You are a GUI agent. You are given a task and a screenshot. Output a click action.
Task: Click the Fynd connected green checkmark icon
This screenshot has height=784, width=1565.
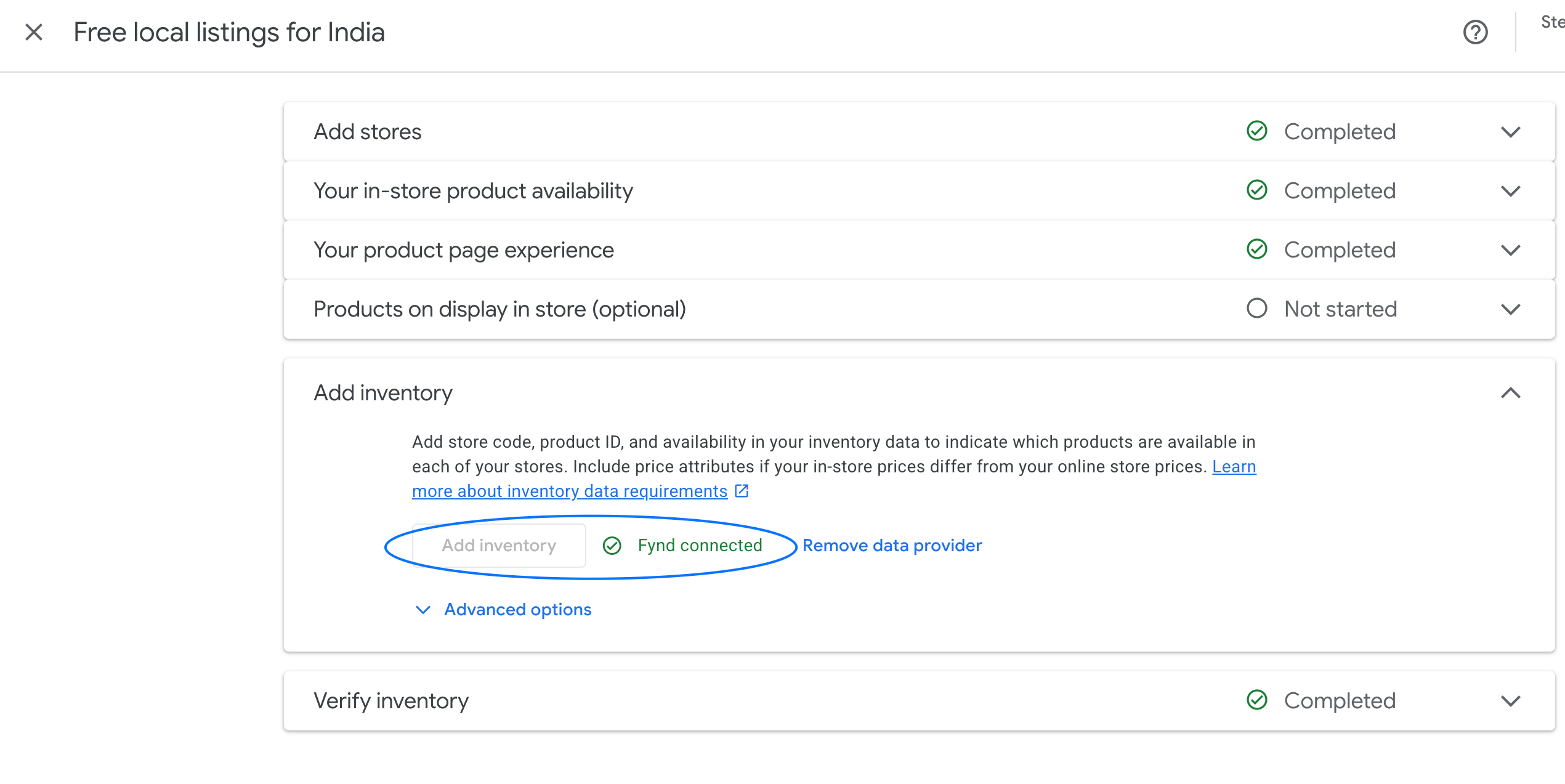coord(612,546)
